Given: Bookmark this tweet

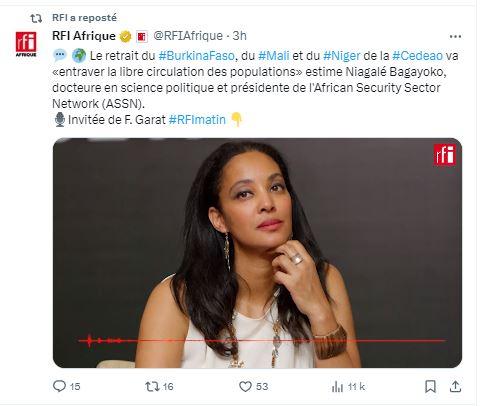Looking at the screenshot, I should pos(430,387).
